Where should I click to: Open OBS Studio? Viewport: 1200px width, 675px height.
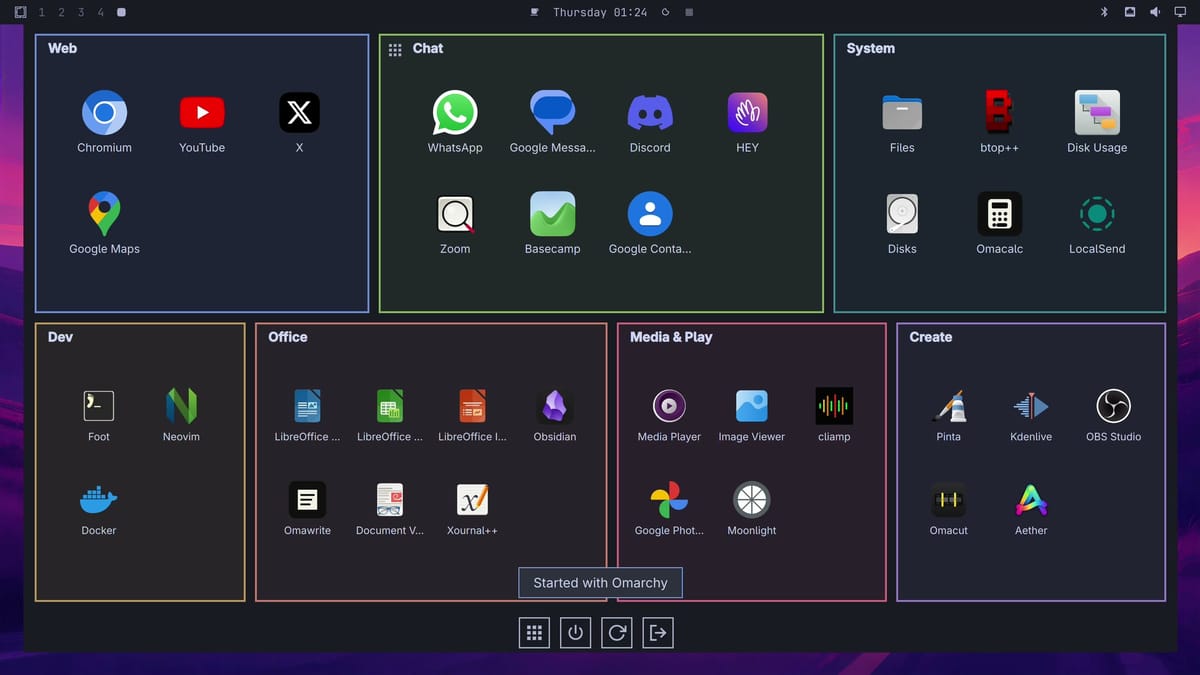(1113, 405)
